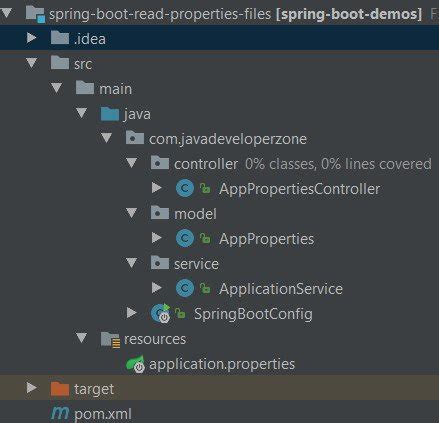Click the src folder icon
439x423 pixels.
click(x=60, y=63)
